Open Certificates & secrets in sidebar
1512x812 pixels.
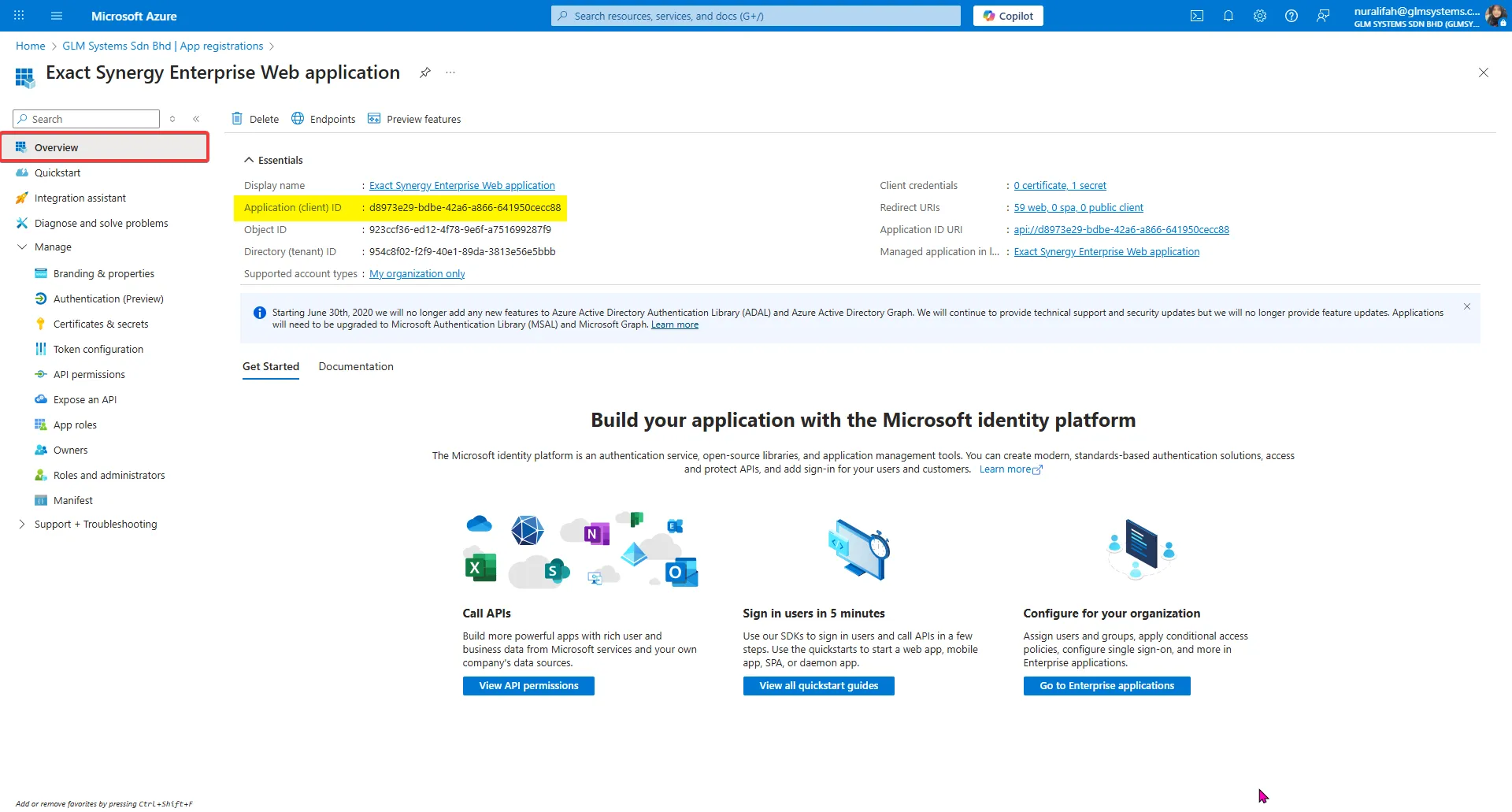click(x=101, y=324)
